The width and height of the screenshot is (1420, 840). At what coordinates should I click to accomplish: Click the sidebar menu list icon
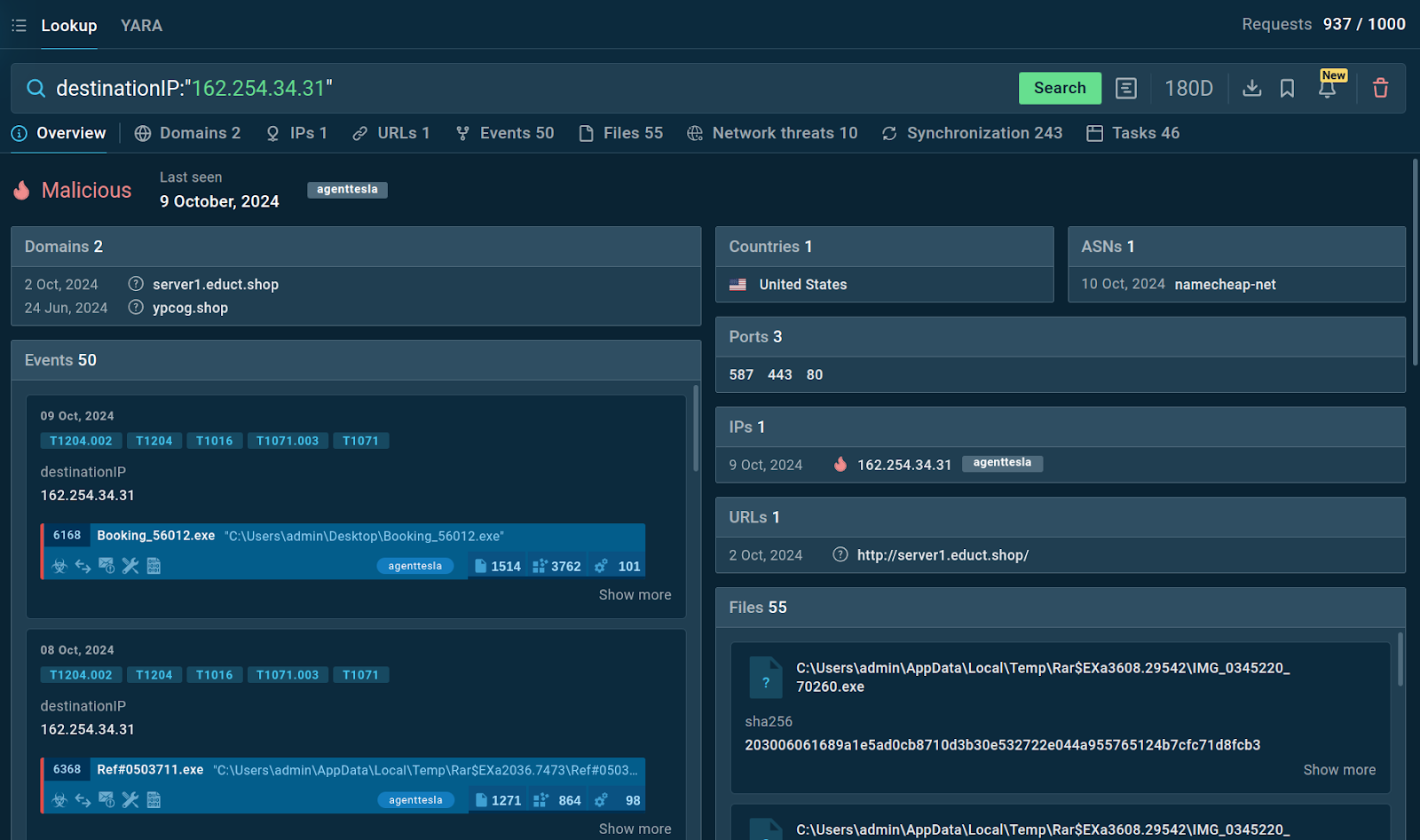click(19, 26)
